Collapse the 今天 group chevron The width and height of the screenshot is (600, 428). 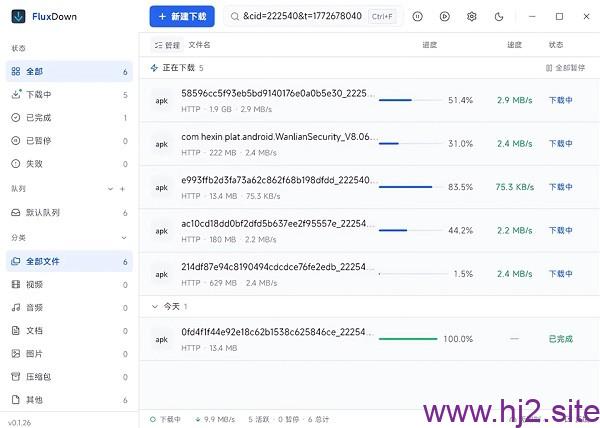(155, 306)
